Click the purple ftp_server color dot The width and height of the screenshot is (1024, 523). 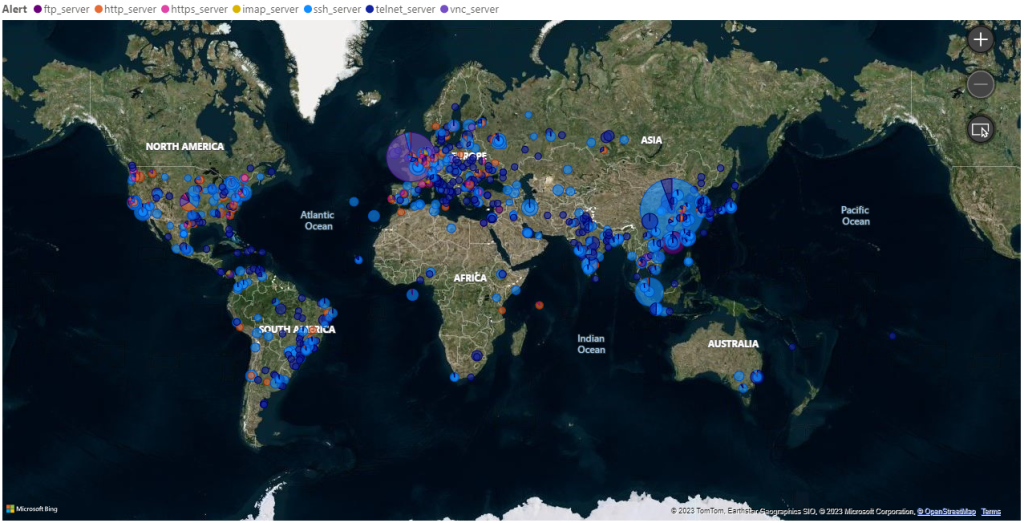coord(38,9)
